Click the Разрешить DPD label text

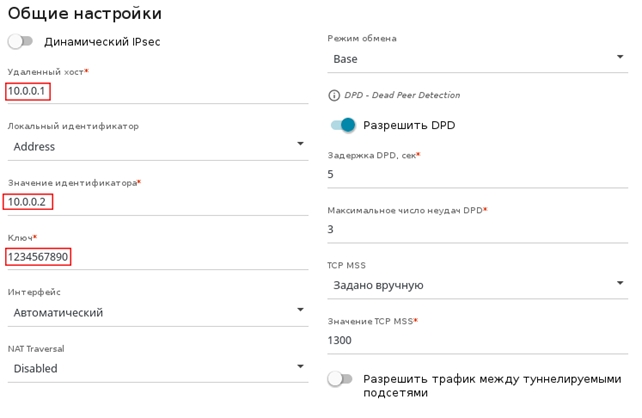(x=409, y=125)
